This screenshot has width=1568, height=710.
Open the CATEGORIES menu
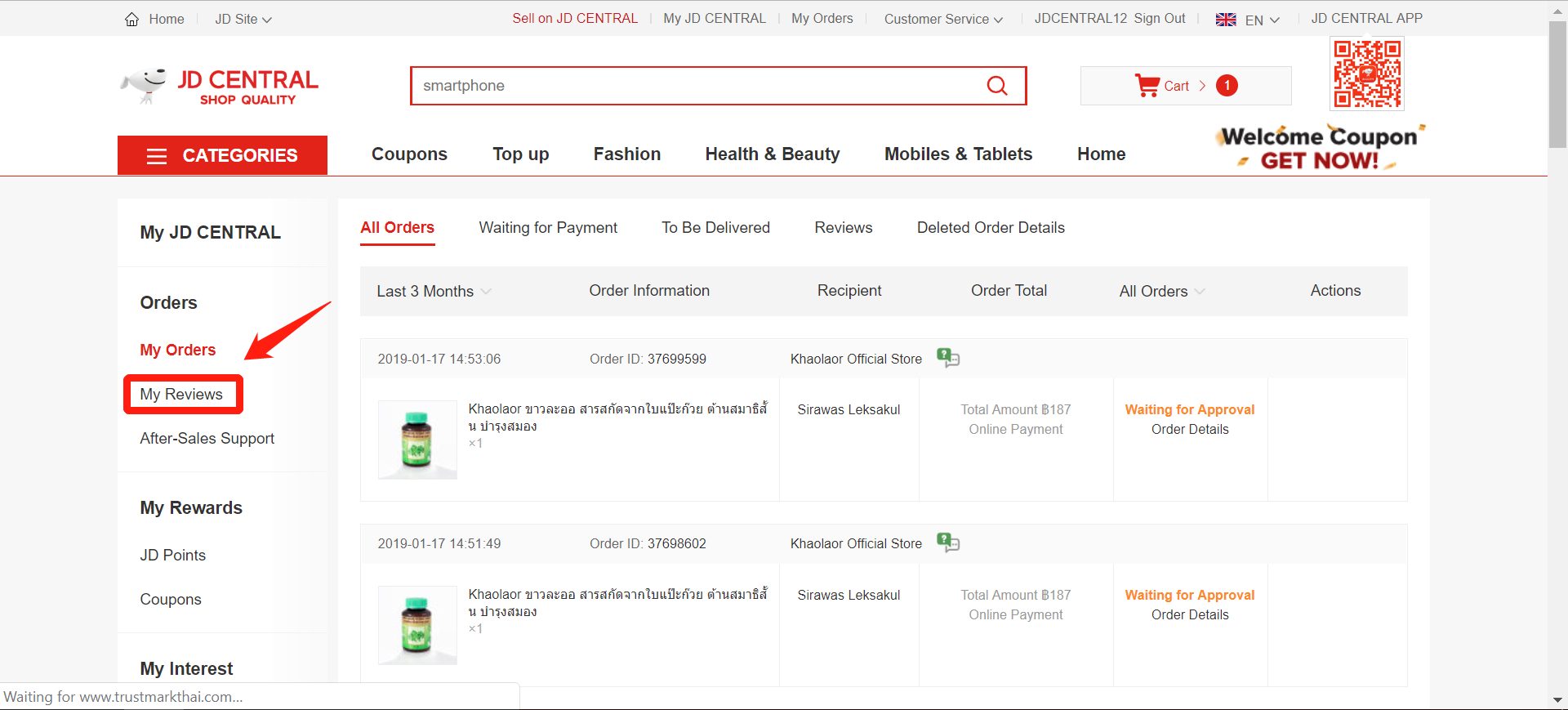(x=222, y=155)
